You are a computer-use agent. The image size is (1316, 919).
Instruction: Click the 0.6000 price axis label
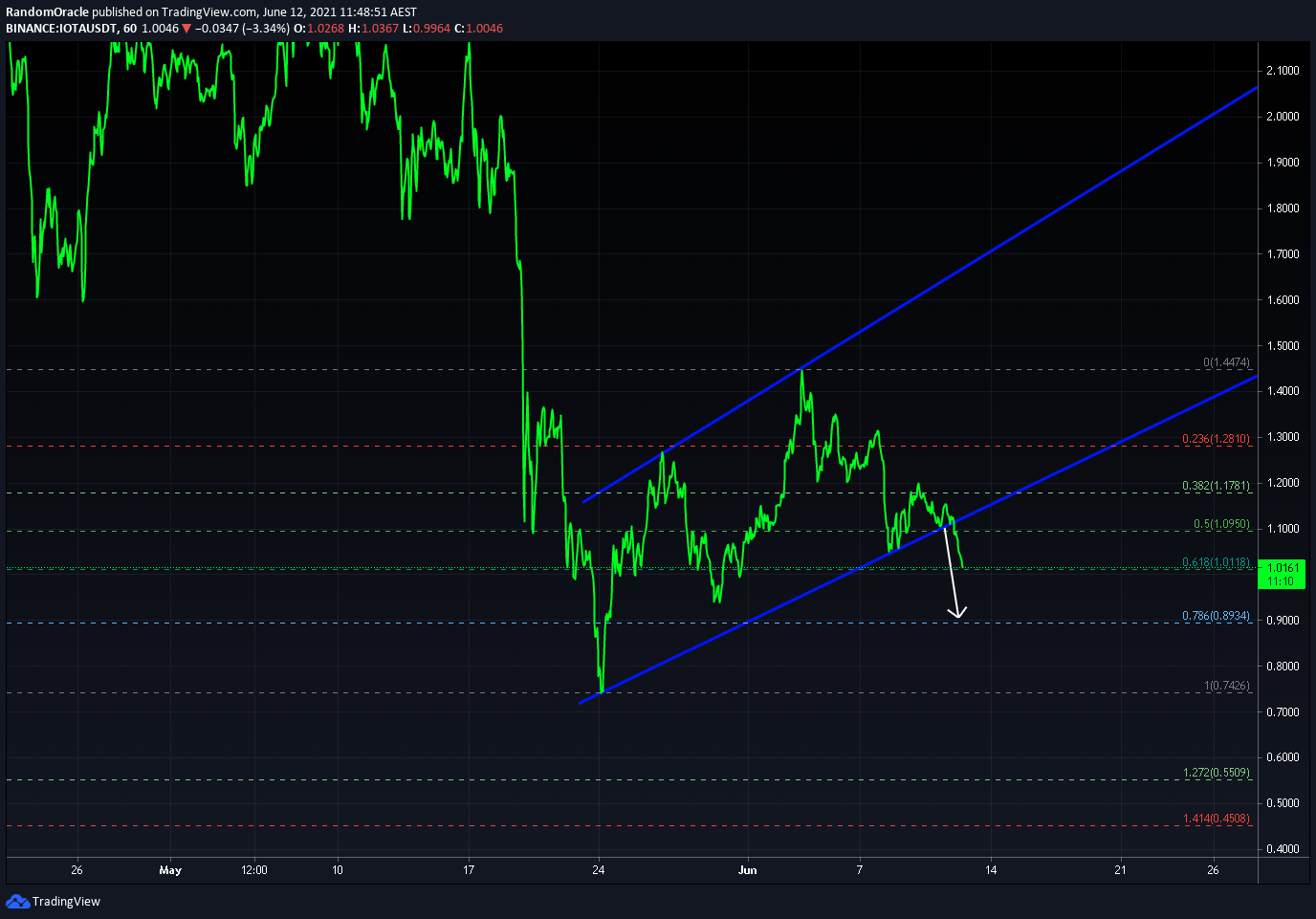click(x=1283, y=757)
